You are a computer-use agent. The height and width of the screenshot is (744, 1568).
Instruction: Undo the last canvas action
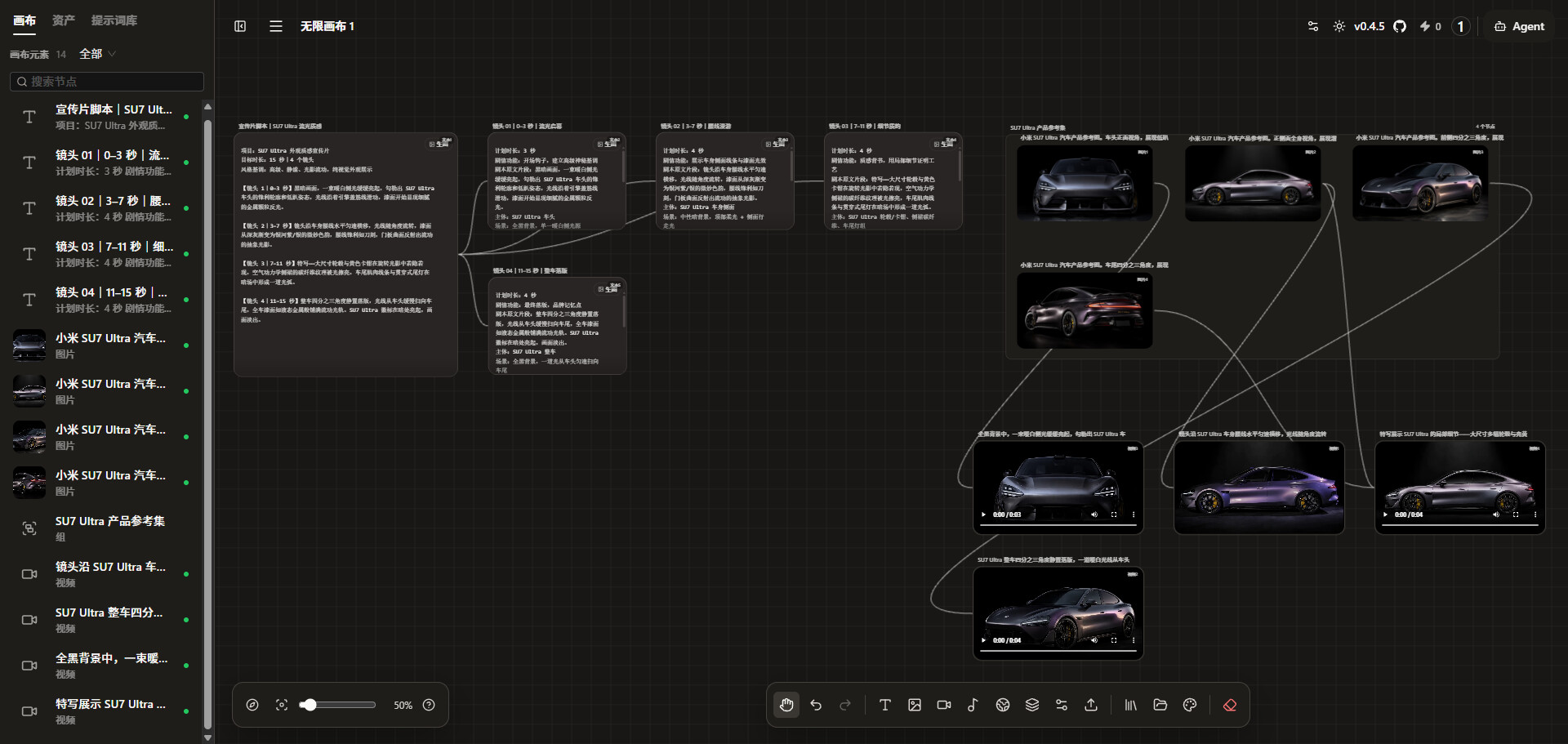coord(816,705)
